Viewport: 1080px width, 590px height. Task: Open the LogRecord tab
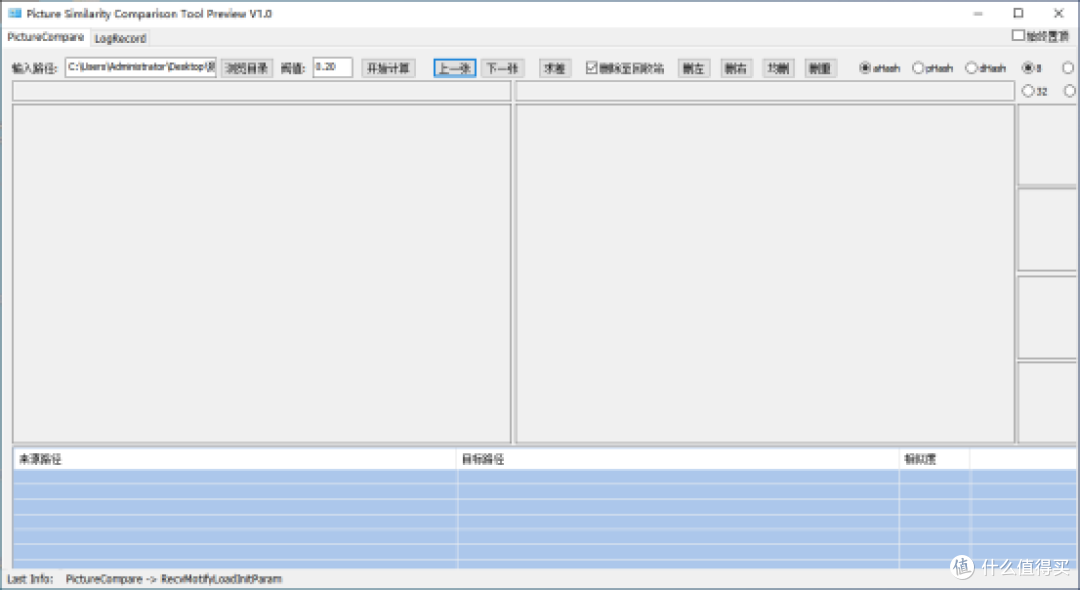tap(120, 39)
